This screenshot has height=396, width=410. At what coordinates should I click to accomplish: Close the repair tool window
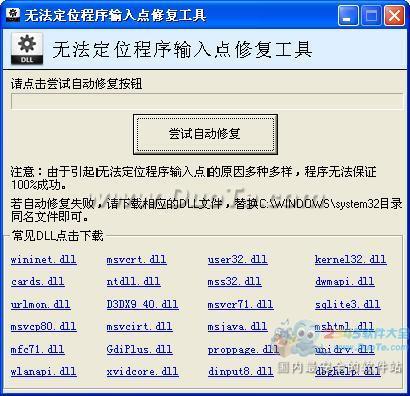click(x=394, y=15)
